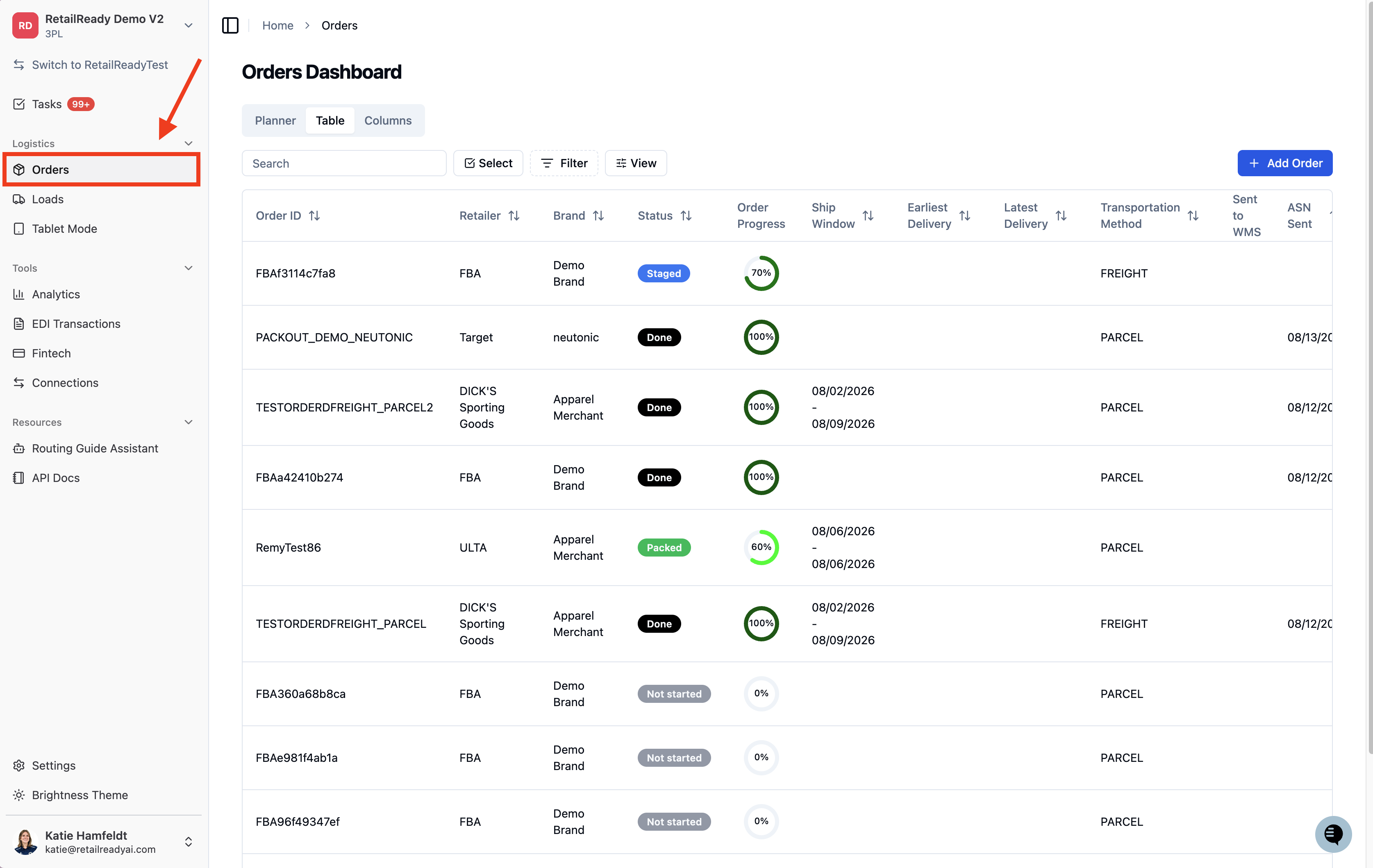This screenshot has height=868, width=1373.
Task: Sort by Latest Delivery arrows
Action: point(1061,216)
